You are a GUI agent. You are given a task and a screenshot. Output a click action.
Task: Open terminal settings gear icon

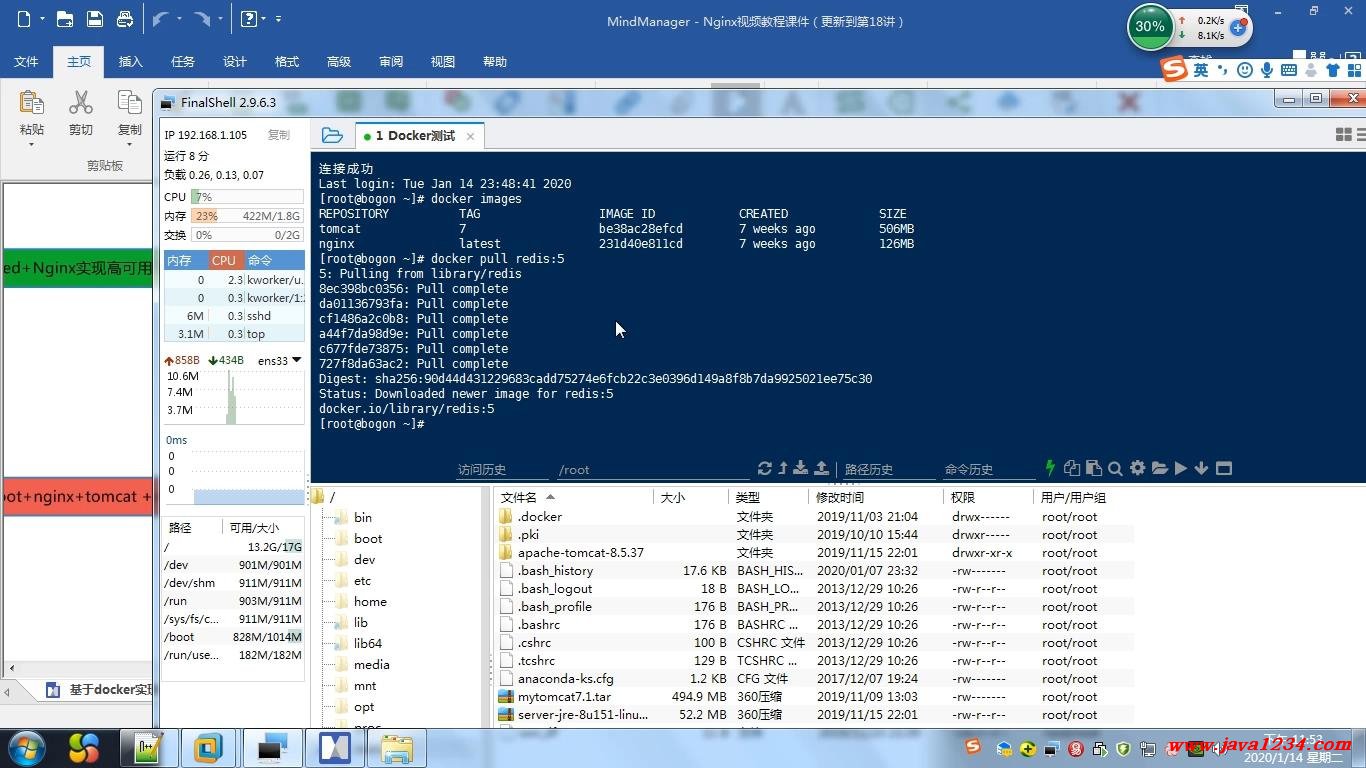(1137, 468)
